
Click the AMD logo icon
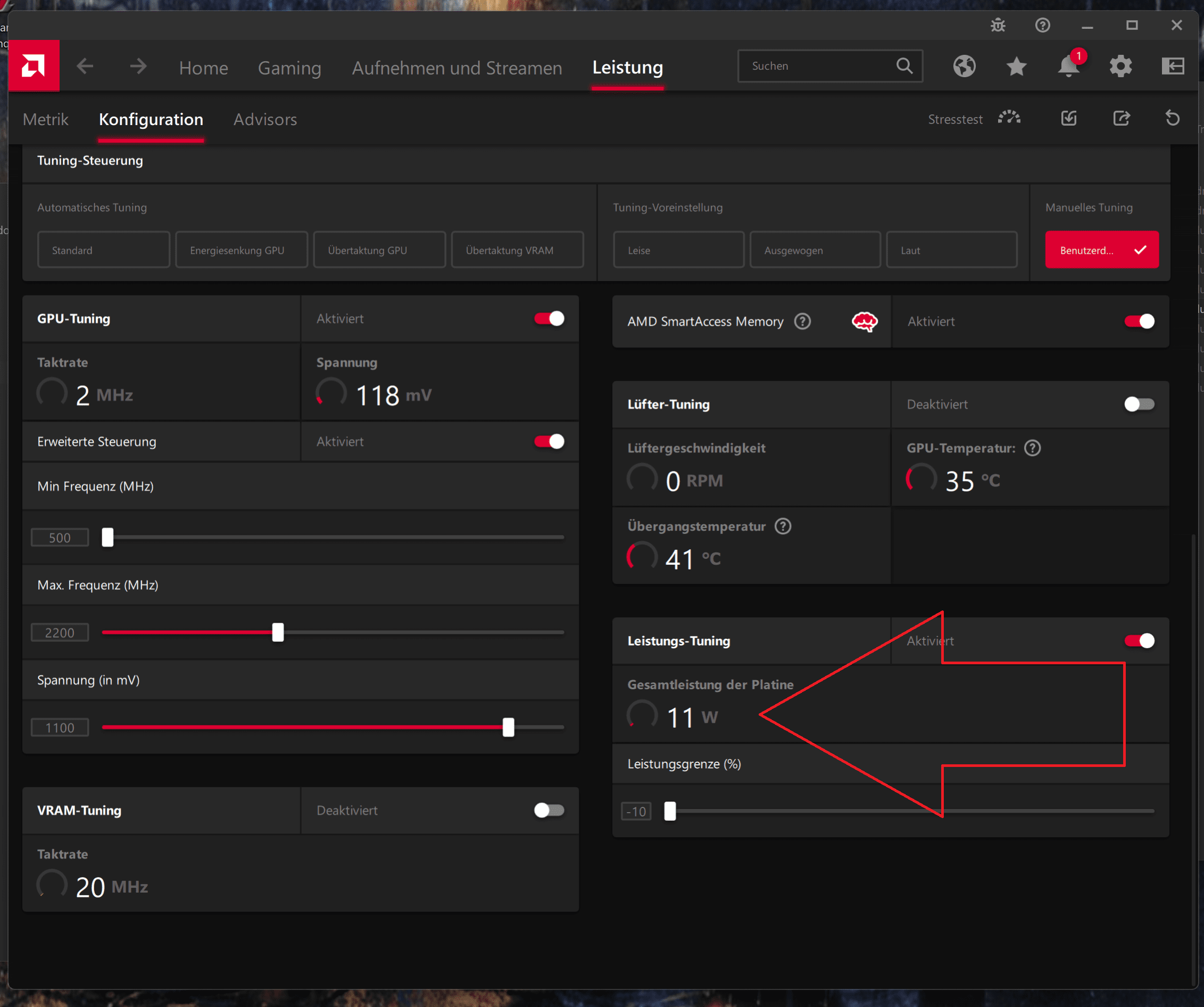point(34,66)
